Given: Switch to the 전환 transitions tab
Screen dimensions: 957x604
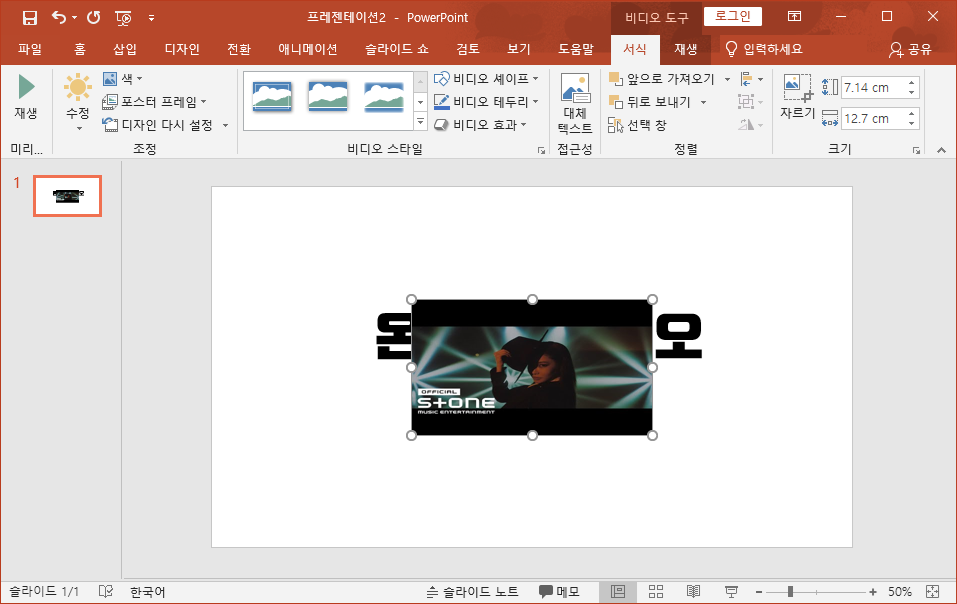Looking at the screenshot, I should point(239,49).
